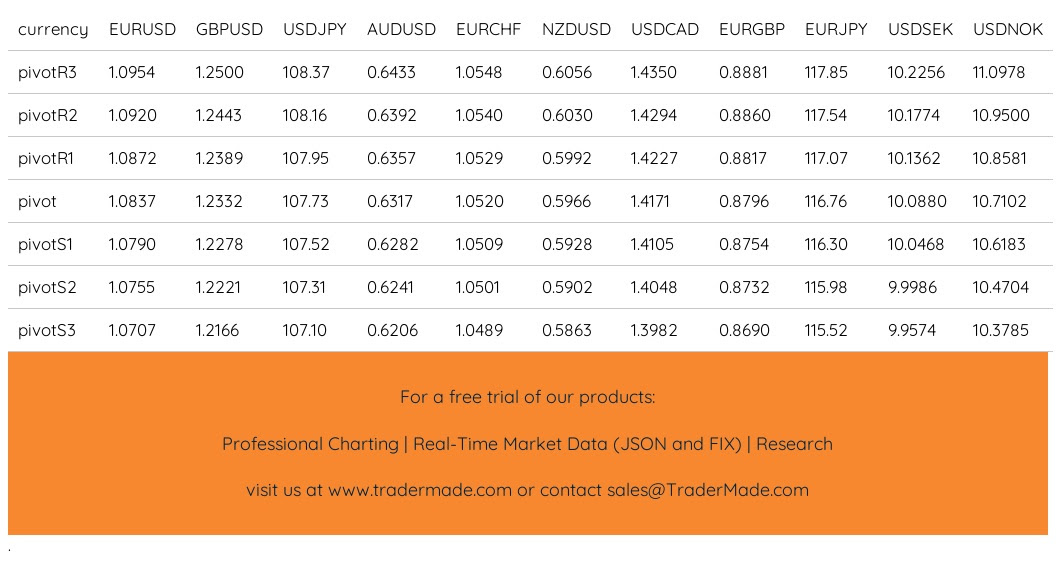This screenshot has height=563, width=1056.
Task: Select USDSEK pivotS2 value 9.9986
Action: [912, 288]
